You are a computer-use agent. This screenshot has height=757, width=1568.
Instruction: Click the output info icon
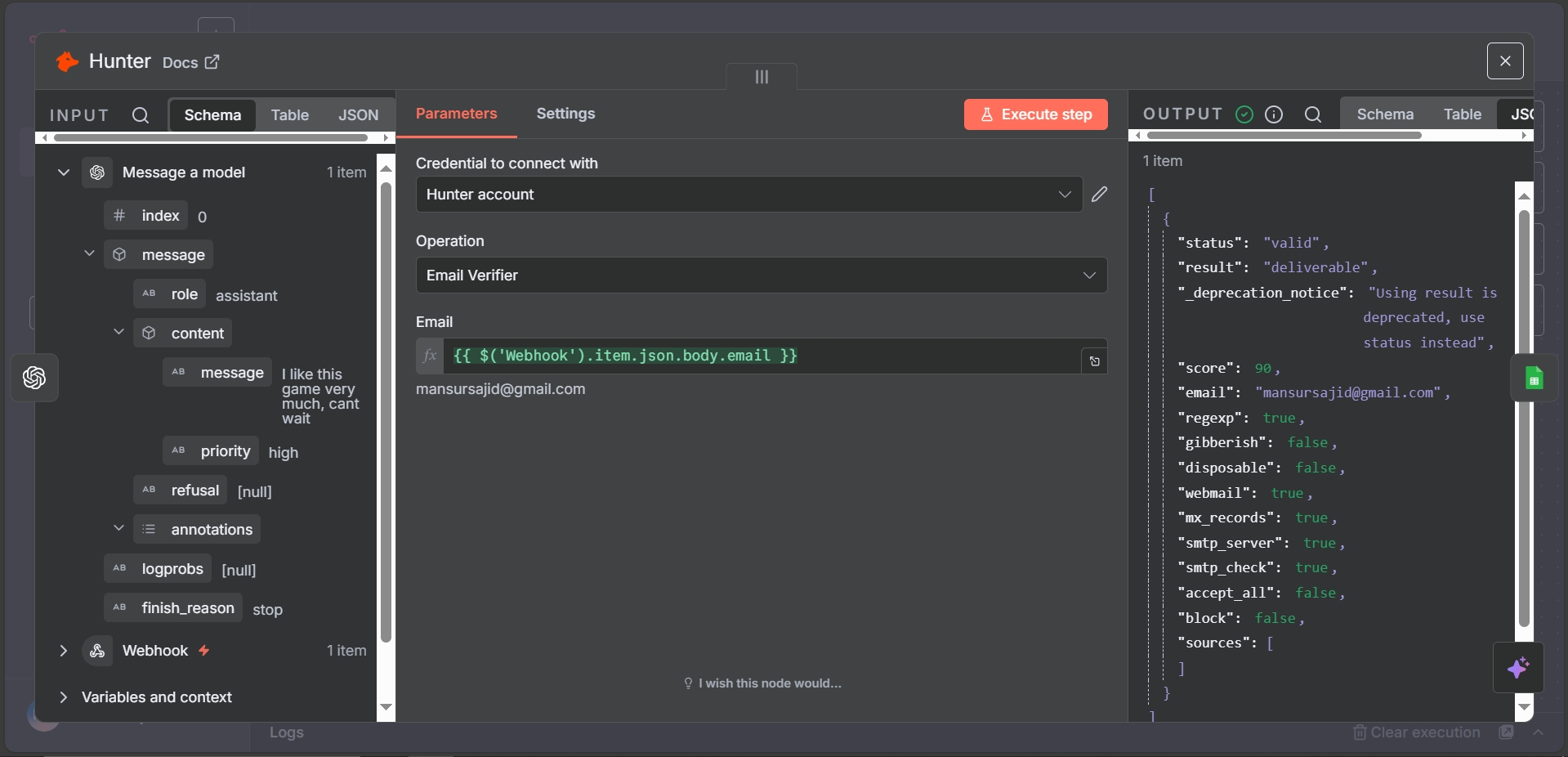click(x=1274, y=114)
